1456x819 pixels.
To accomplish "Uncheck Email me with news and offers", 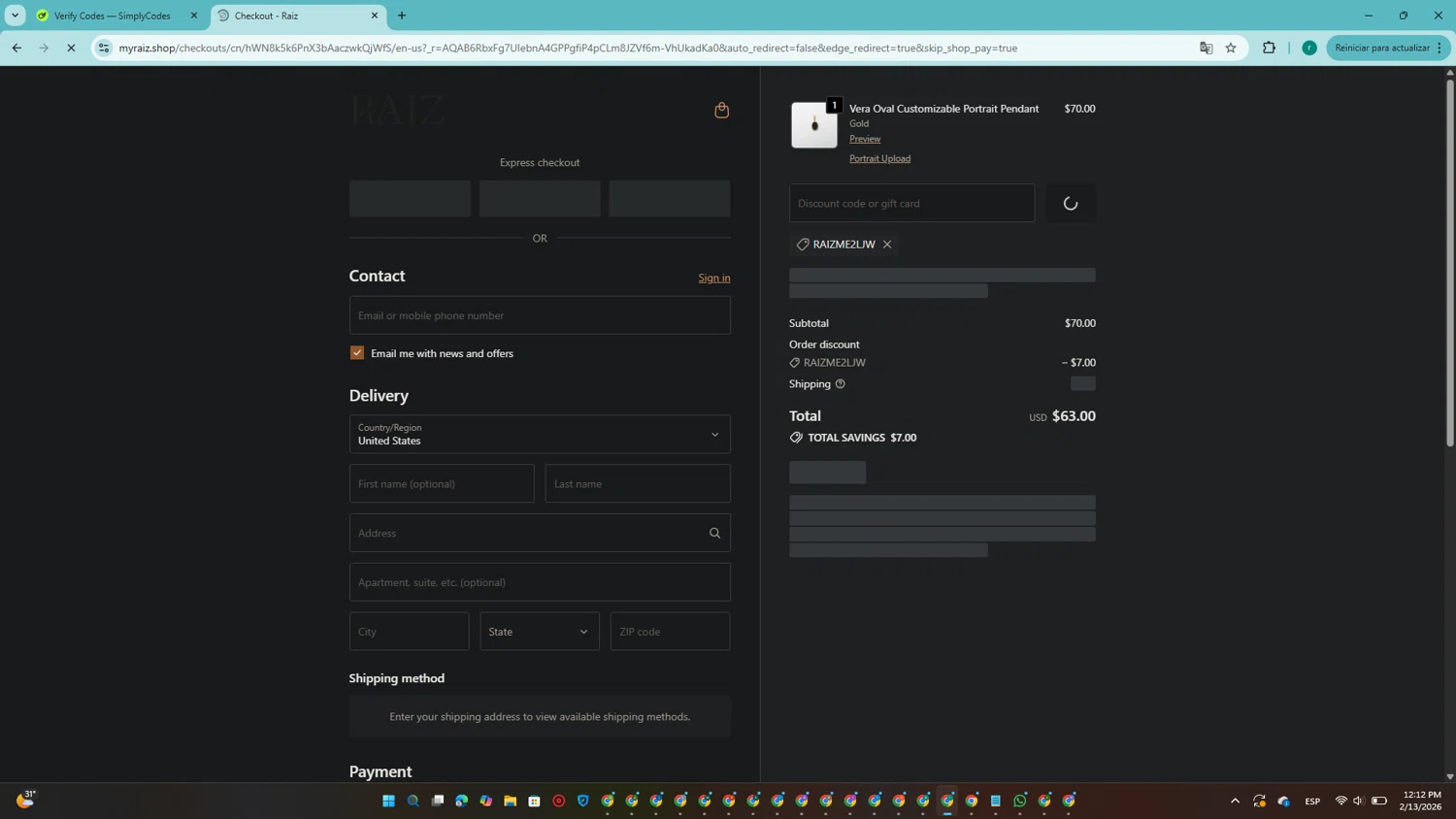I will 357,353.
